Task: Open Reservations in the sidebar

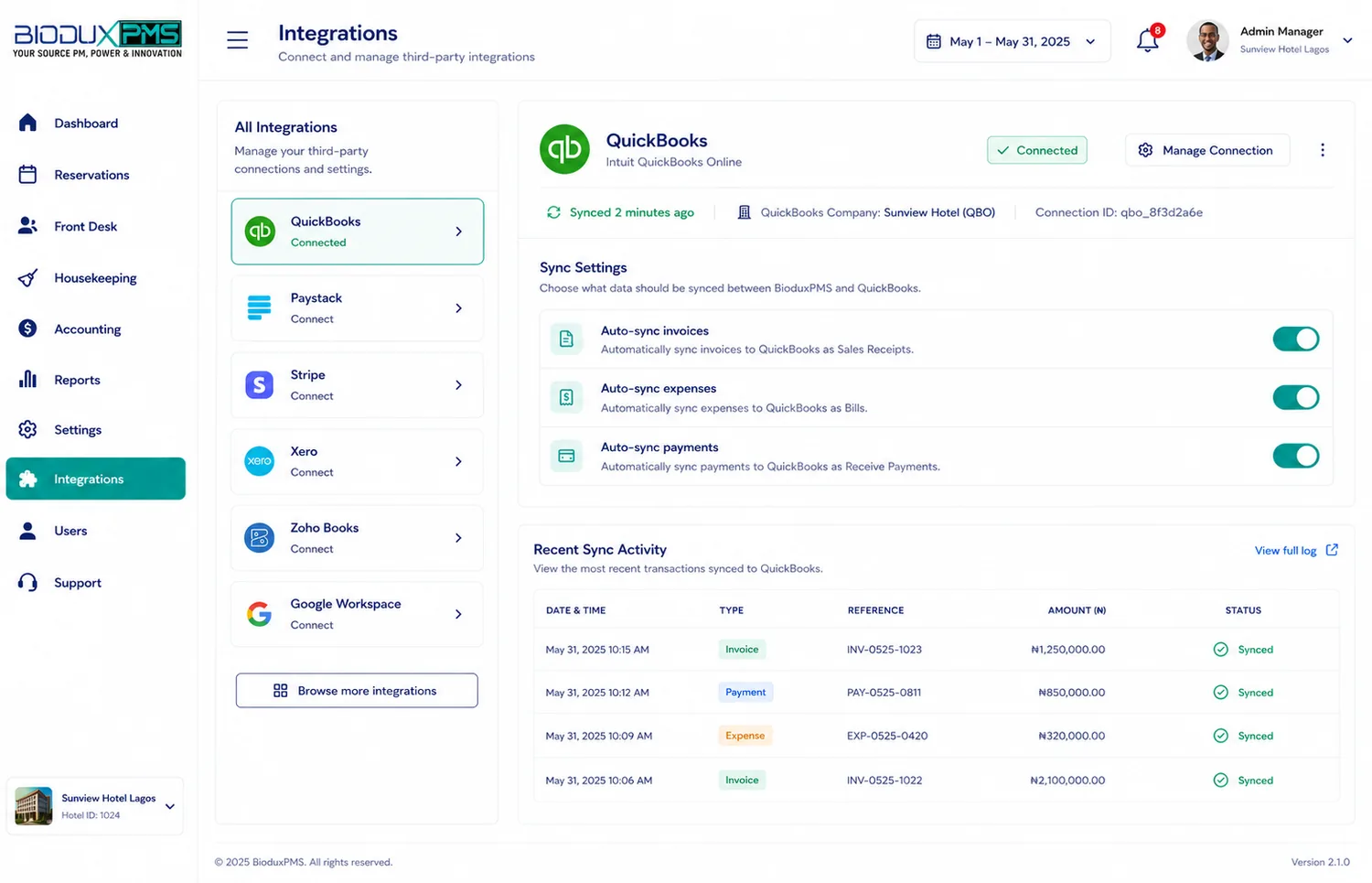Action: pyautogui.click(x=95, y=175)
